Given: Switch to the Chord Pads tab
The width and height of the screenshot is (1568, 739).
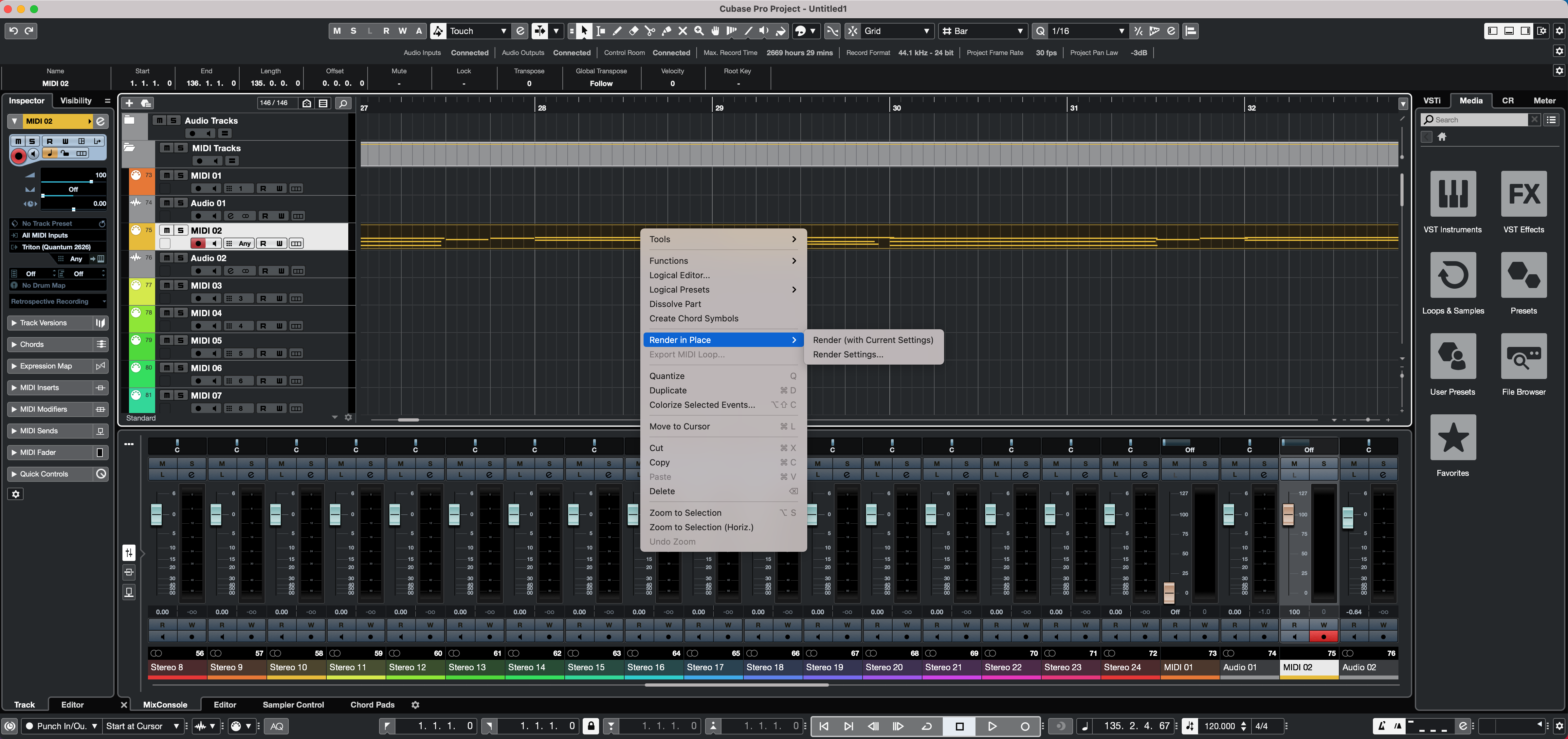Looking at the screenshot, I should pyautogui.click(x=372, y=704).
